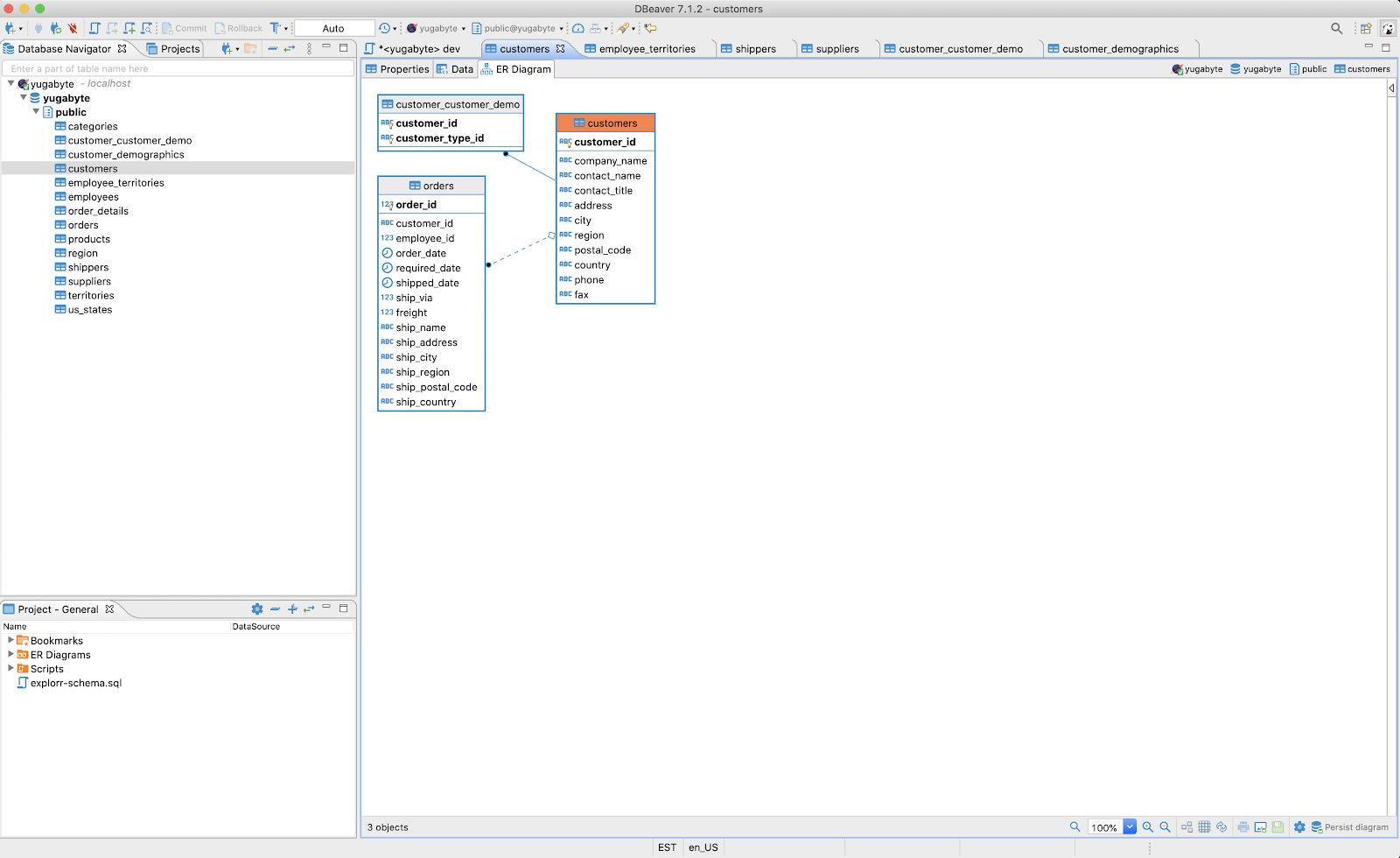Click the Persist diagram button

coord(1350,826)
